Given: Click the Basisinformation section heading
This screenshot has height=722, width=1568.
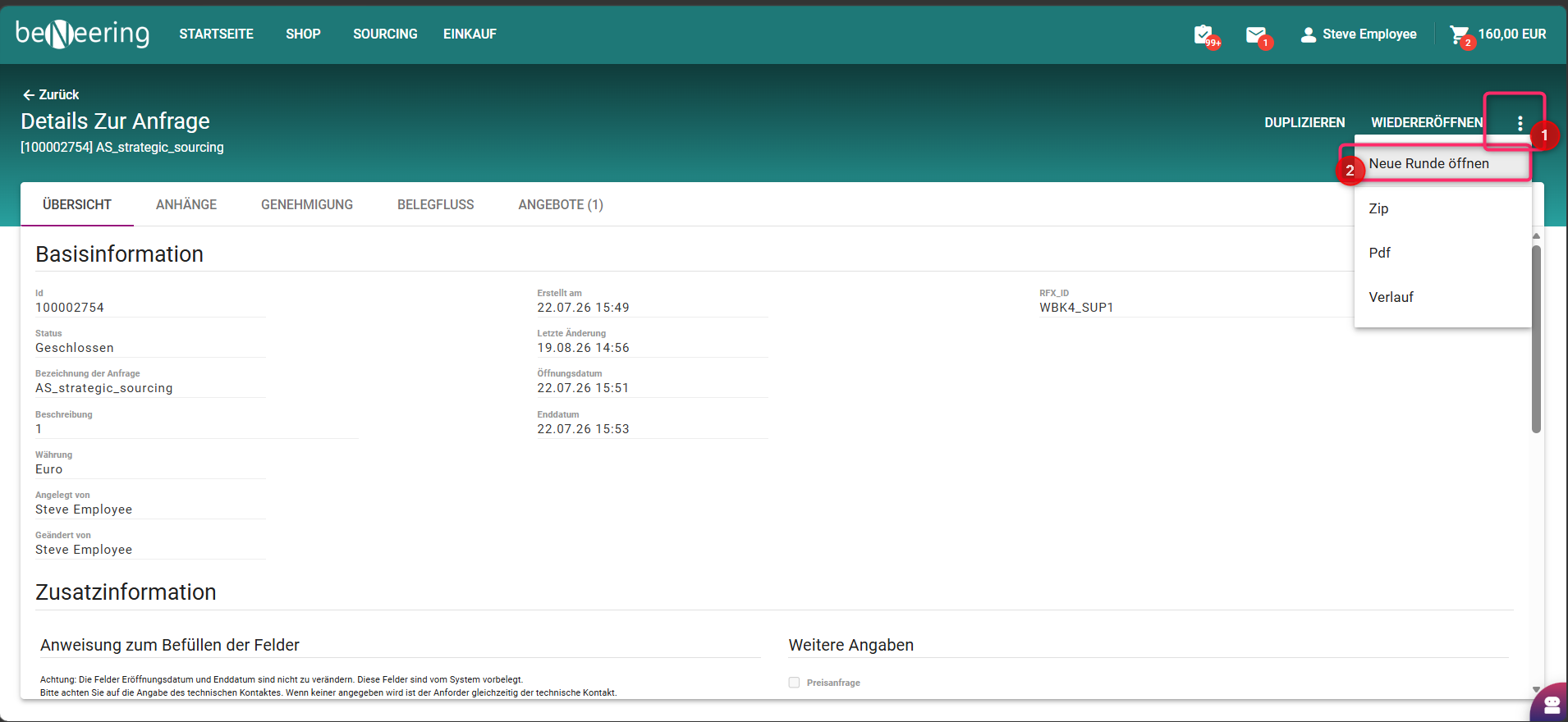Looking at the screenshot, I should point(119,254).
